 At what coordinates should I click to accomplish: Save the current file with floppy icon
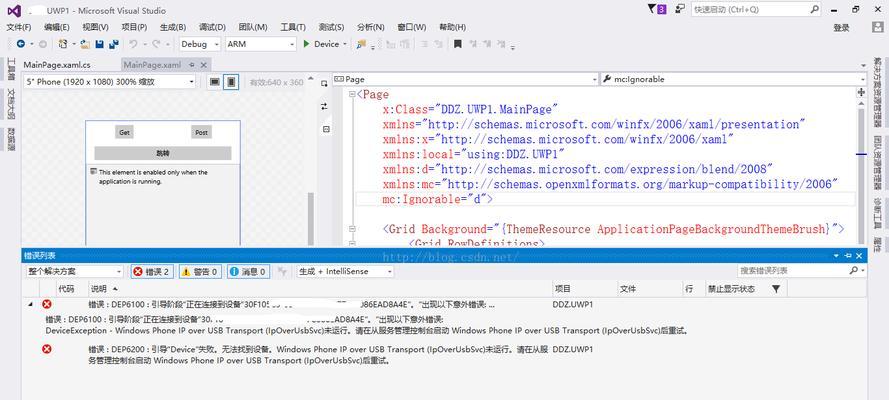pyautogui.click(x=99, y=44)
